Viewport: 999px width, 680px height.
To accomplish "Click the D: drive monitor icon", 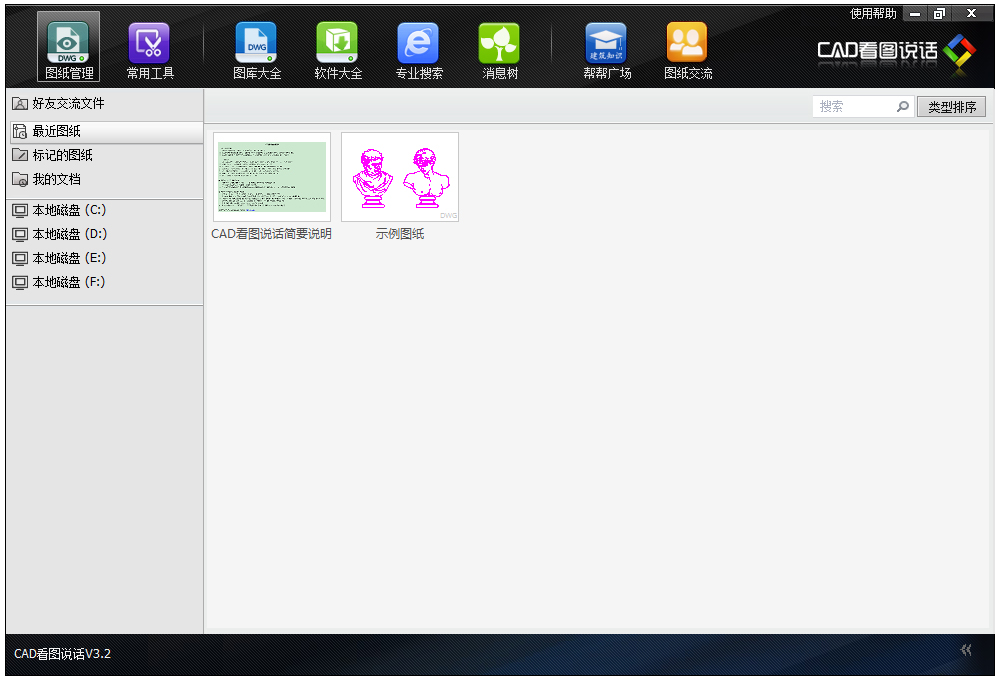I will 20,235.
